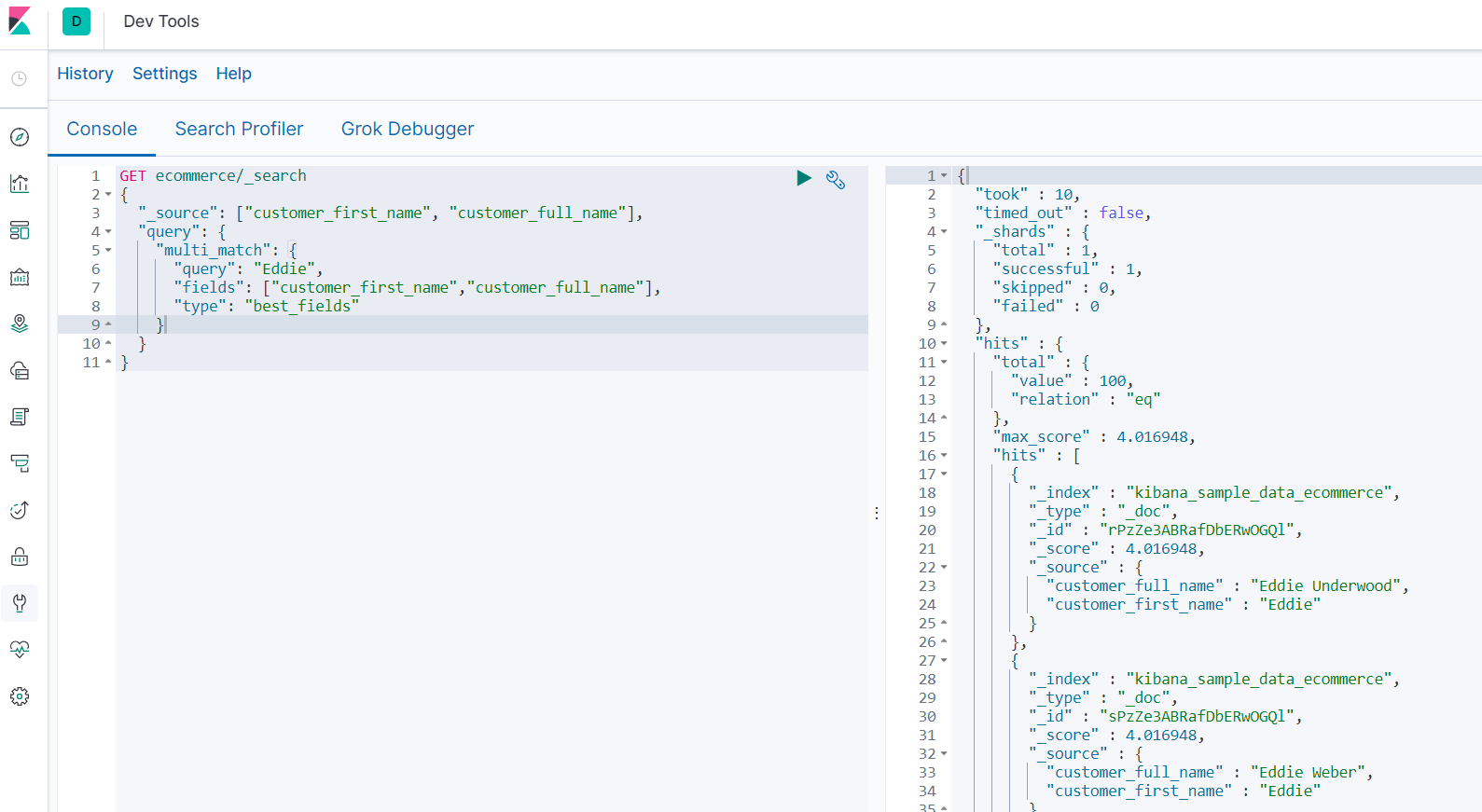Open the Kibana home logo
The image size is (1482, 812).
coord(20,21)
